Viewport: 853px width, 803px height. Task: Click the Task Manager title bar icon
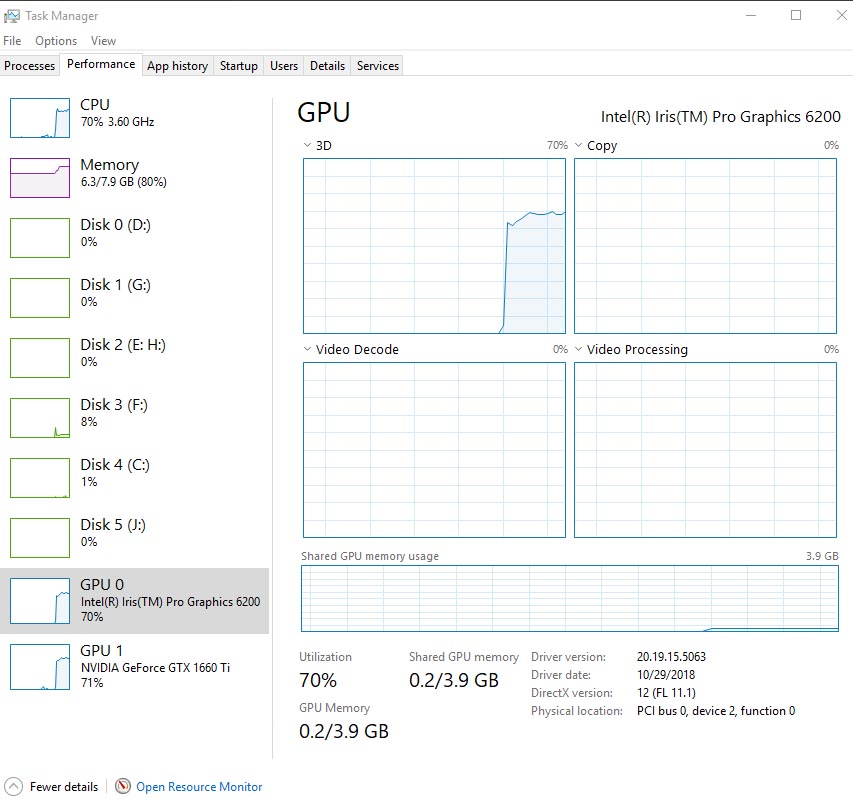[12, 16]
